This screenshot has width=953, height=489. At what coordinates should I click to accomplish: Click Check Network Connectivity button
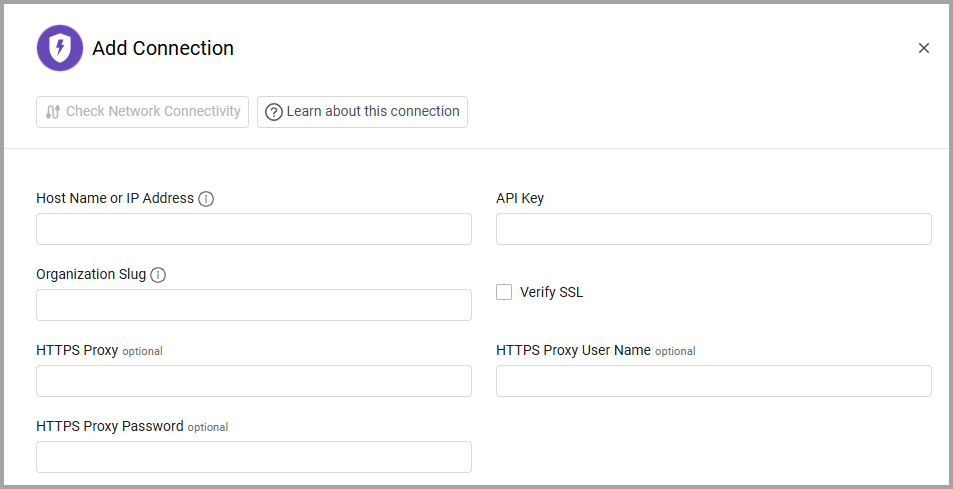[x=142, y=112]
